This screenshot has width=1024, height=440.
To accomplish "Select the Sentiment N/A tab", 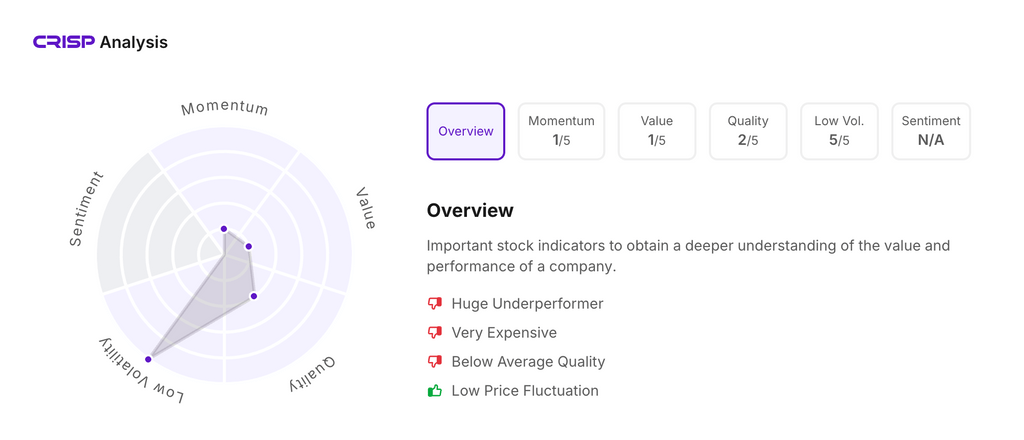I will [931, 131].
